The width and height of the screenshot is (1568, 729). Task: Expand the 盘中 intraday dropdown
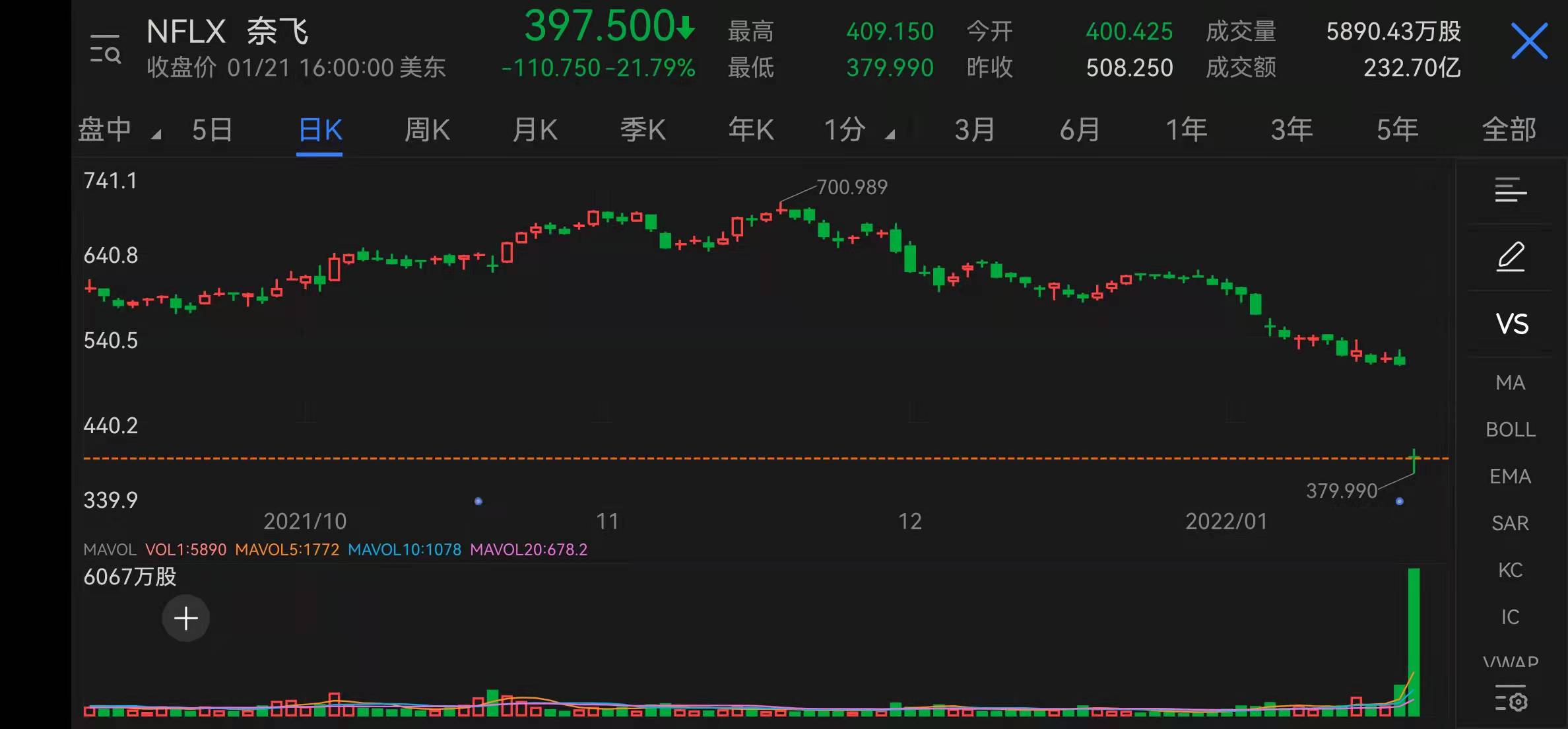coord(119,130)
